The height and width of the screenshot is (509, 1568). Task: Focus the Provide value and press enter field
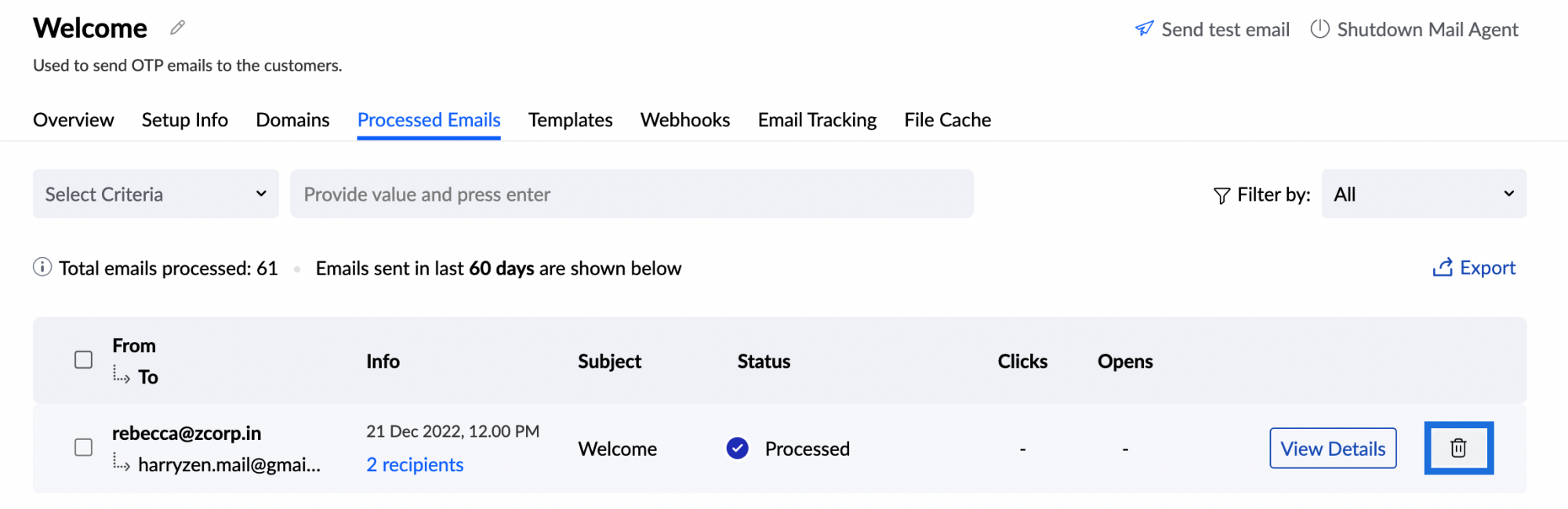pyautogui.click(x=632, y=194)
